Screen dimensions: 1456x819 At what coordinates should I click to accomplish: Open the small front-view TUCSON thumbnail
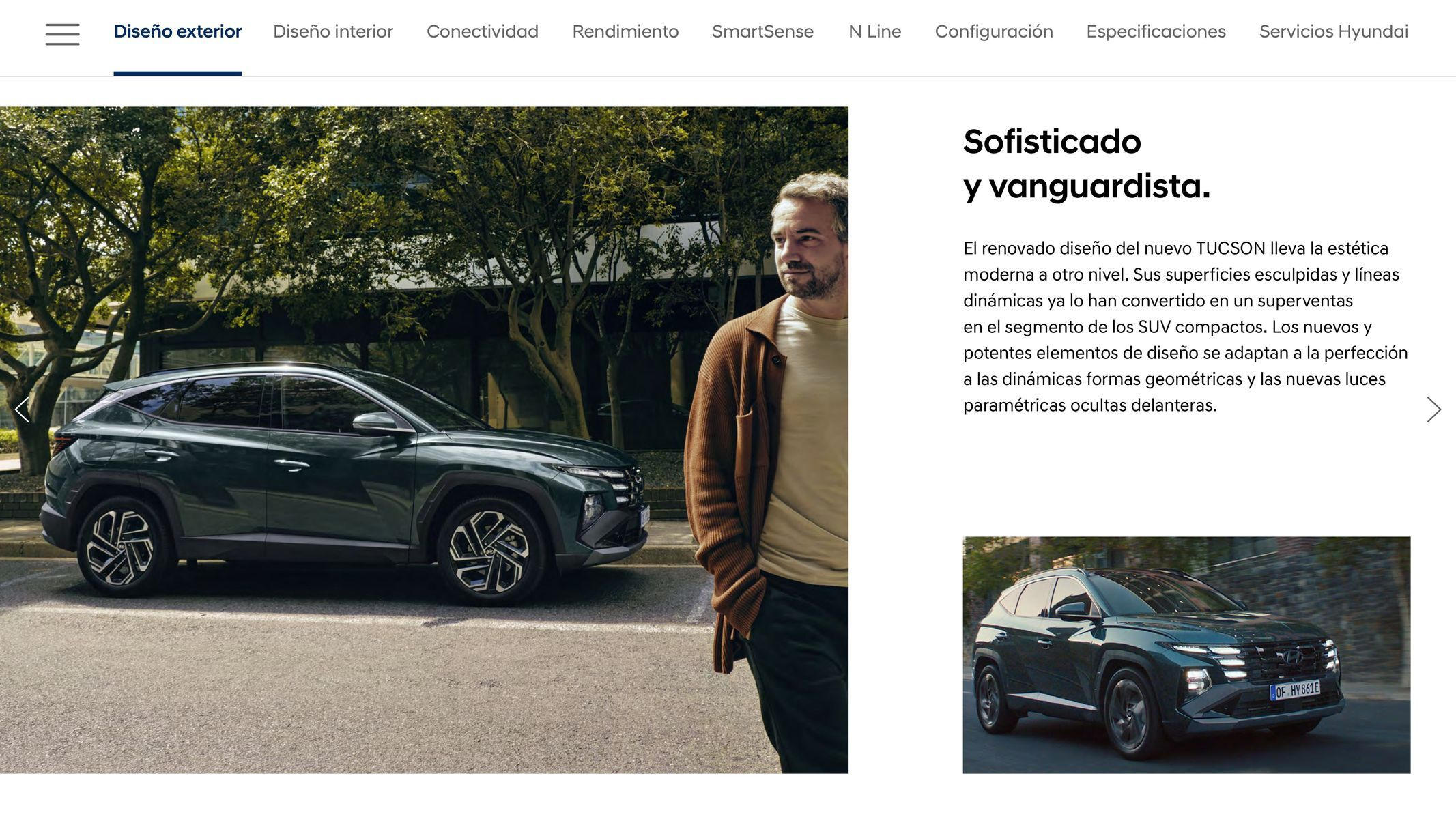(x=1186, y=655)
